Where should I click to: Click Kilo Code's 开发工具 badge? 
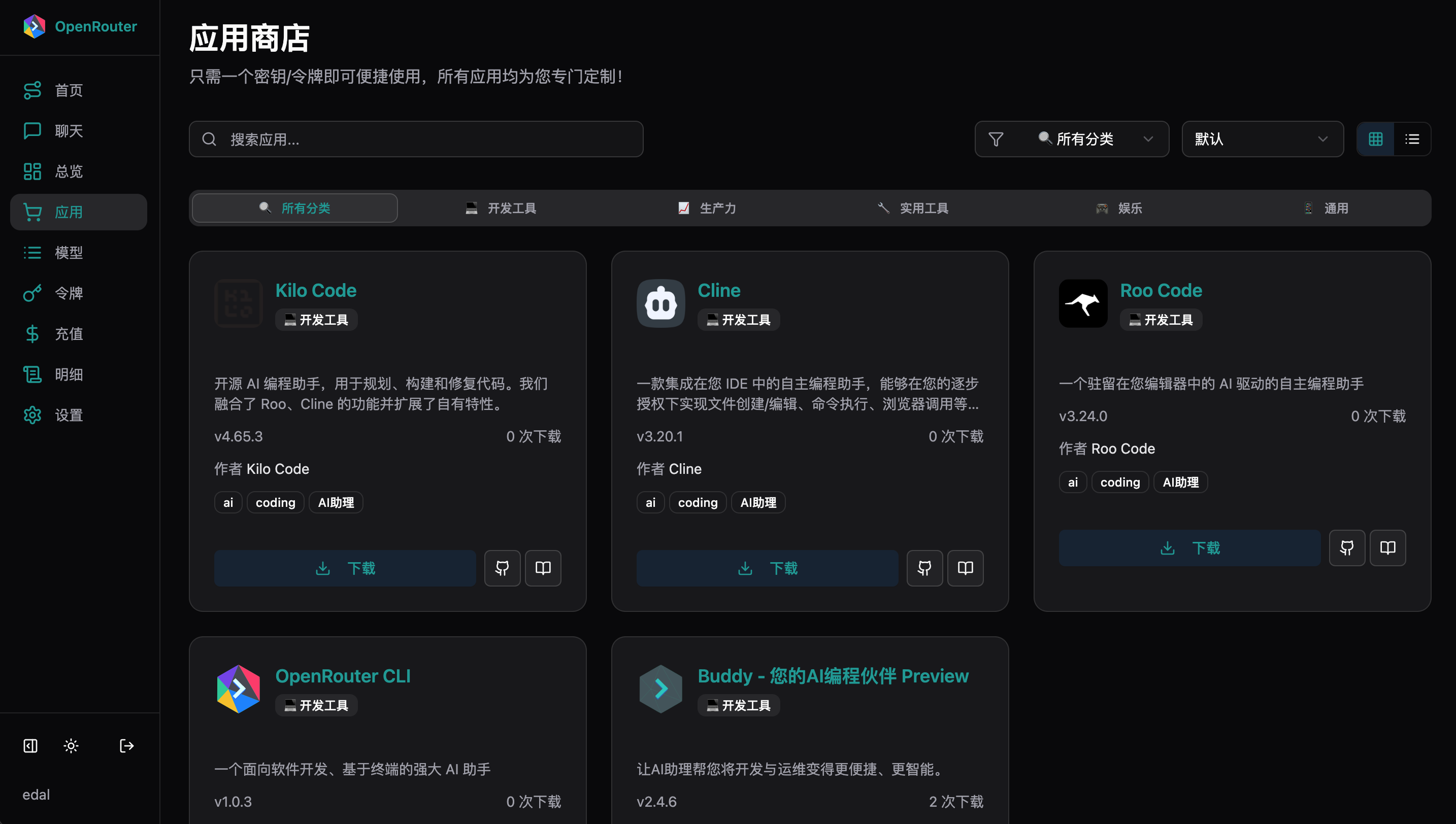point(316,320)
